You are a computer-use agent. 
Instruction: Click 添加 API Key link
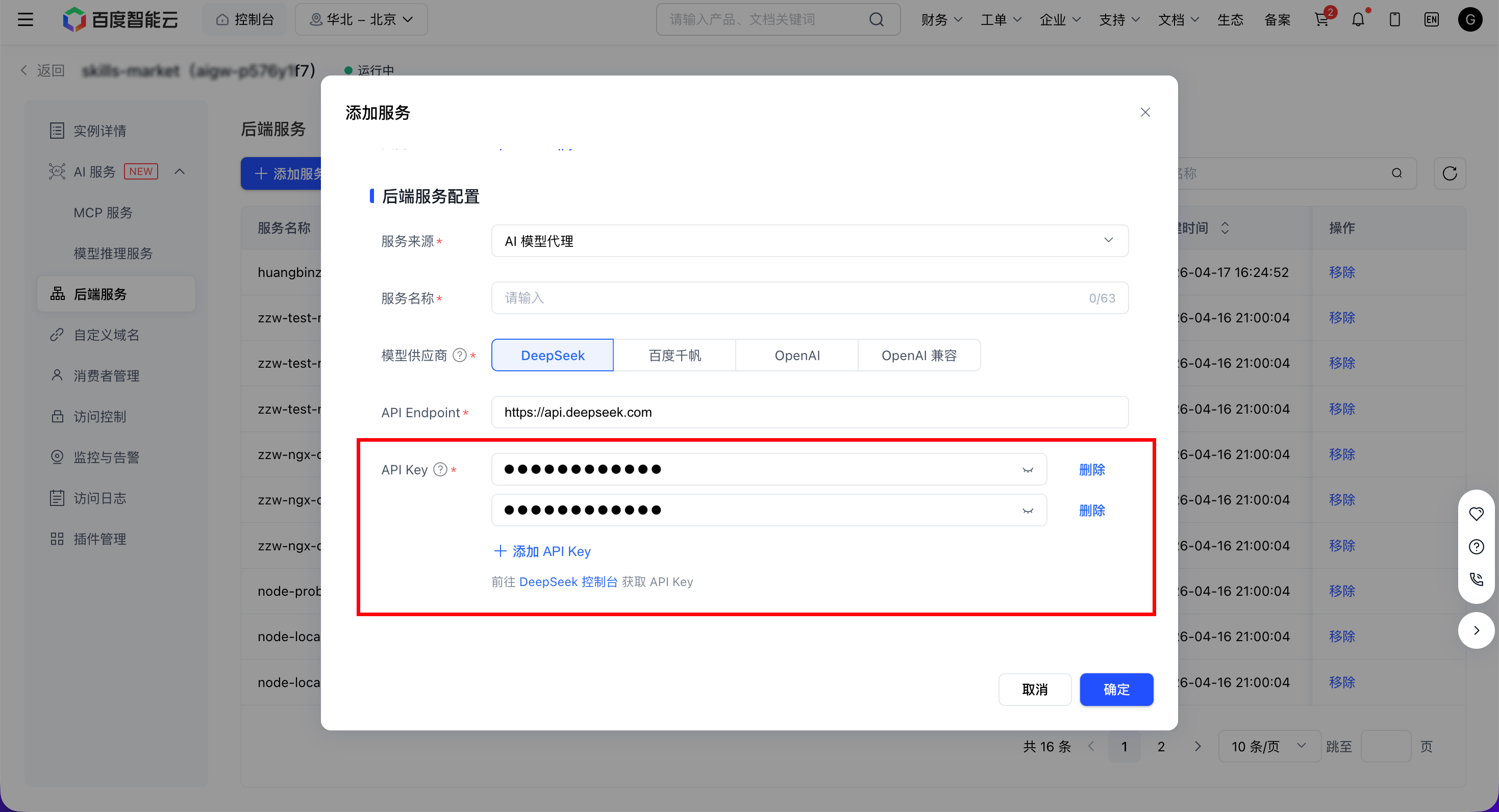(542, 551)
